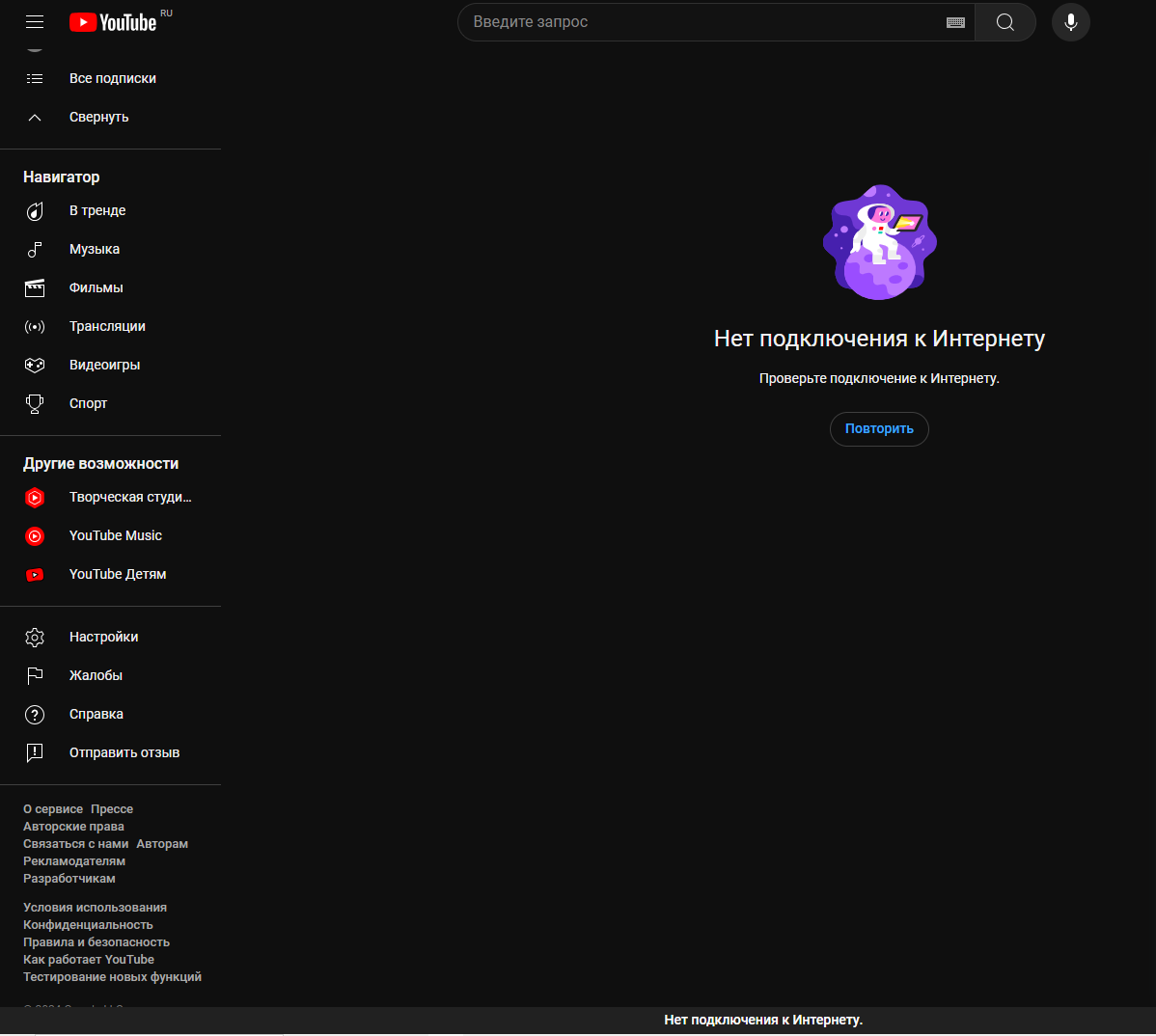1156x1036 pixels.
Task: Open Настройки
Action: pyautogui.click(x=104, y=637)
